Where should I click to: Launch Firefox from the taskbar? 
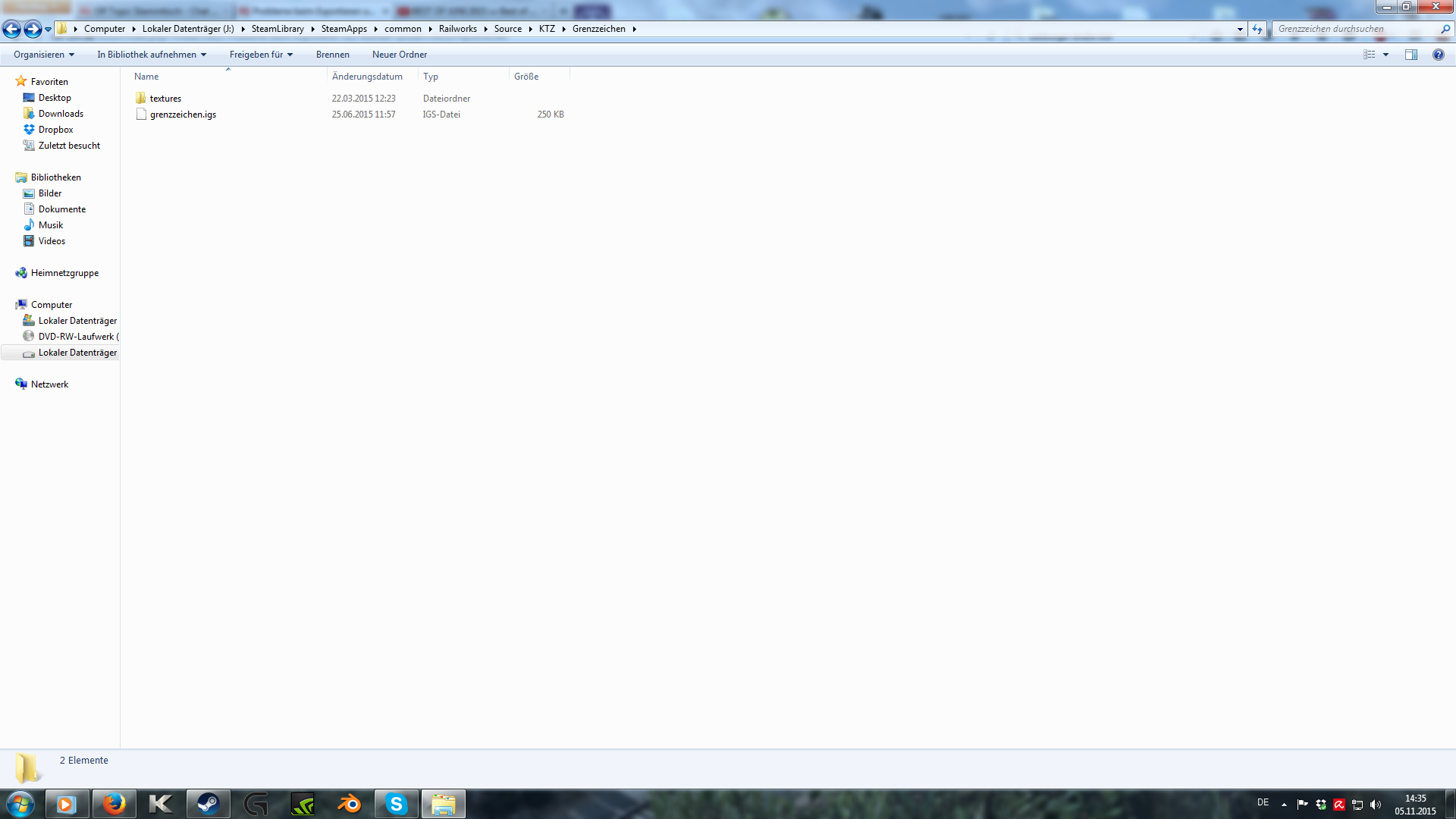point(114,804)
